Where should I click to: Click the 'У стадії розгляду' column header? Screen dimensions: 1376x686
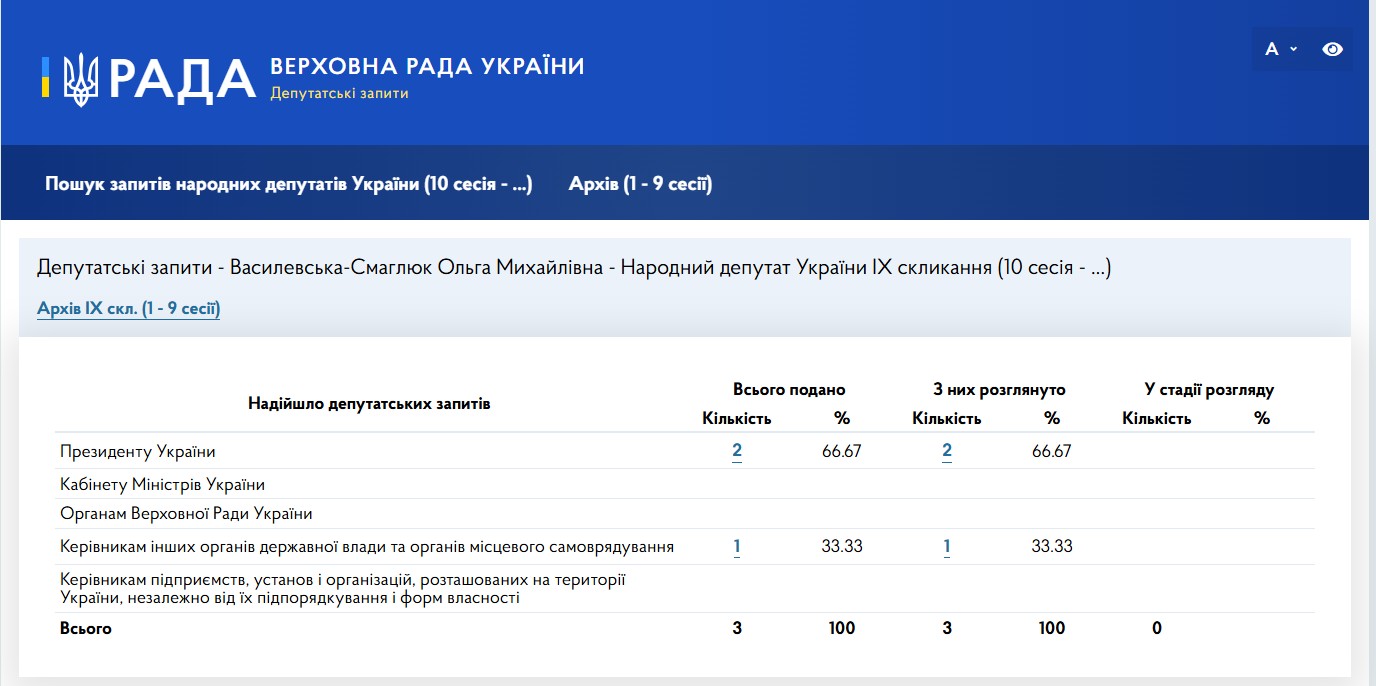1209,390
